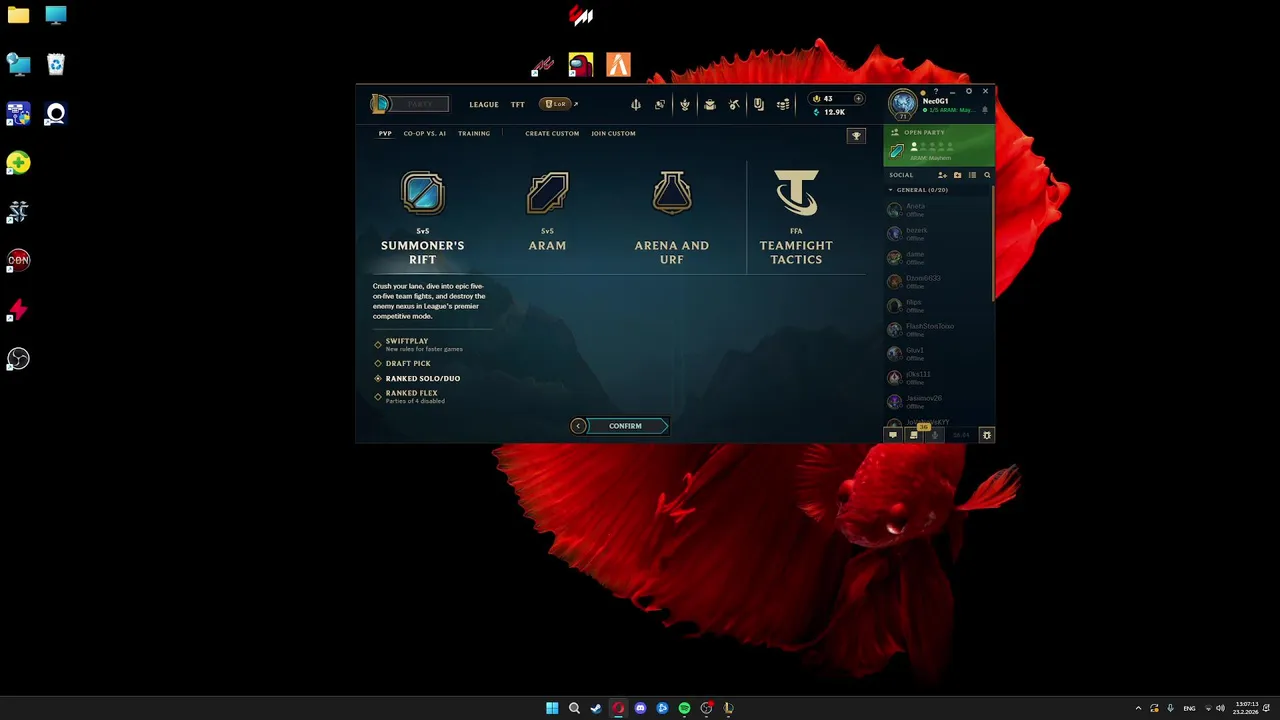Select the Ranked Flex queue option
The image size is (1280, 720).
410,397
